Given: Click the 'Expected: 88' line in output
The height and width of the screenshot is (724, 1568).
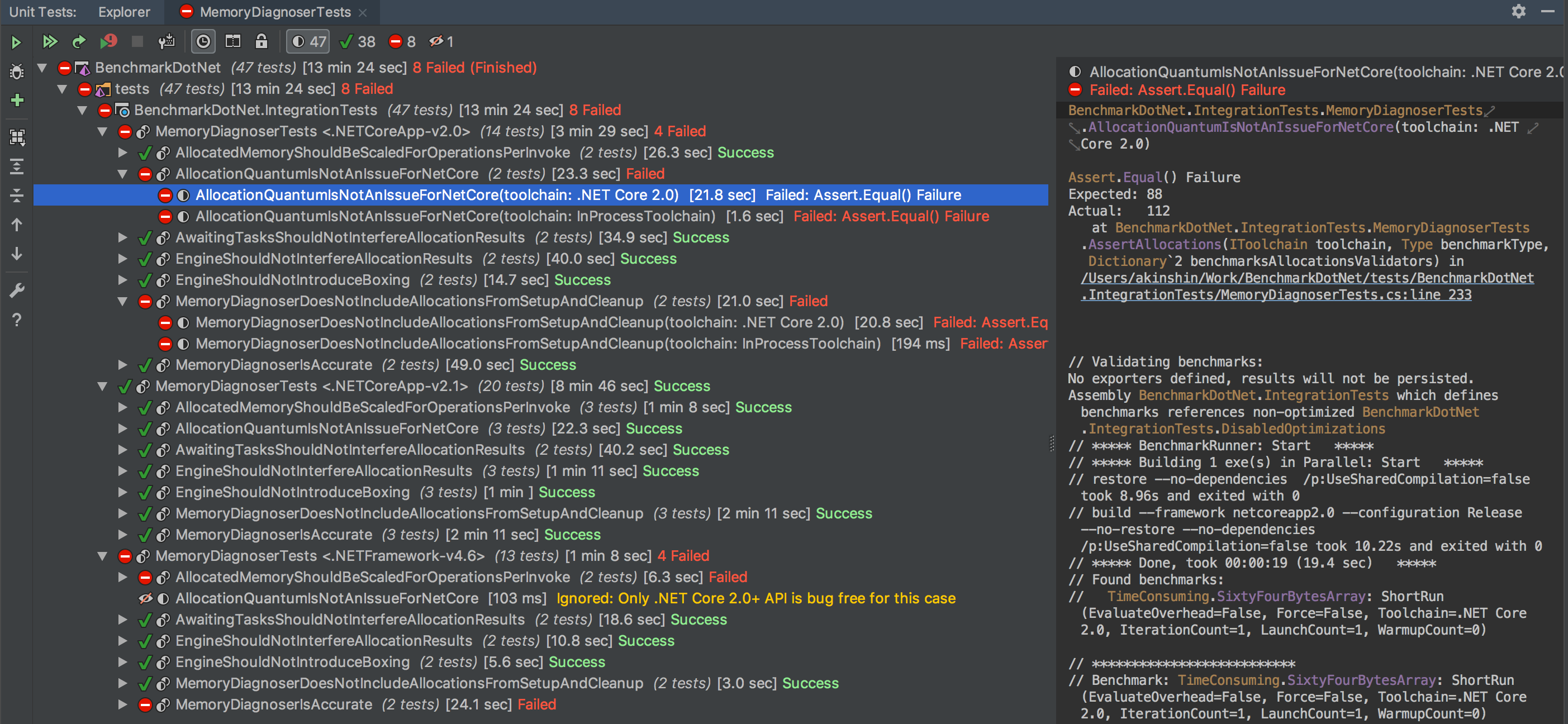Looking at the screenshot, I should click(x=1115, y=194).
